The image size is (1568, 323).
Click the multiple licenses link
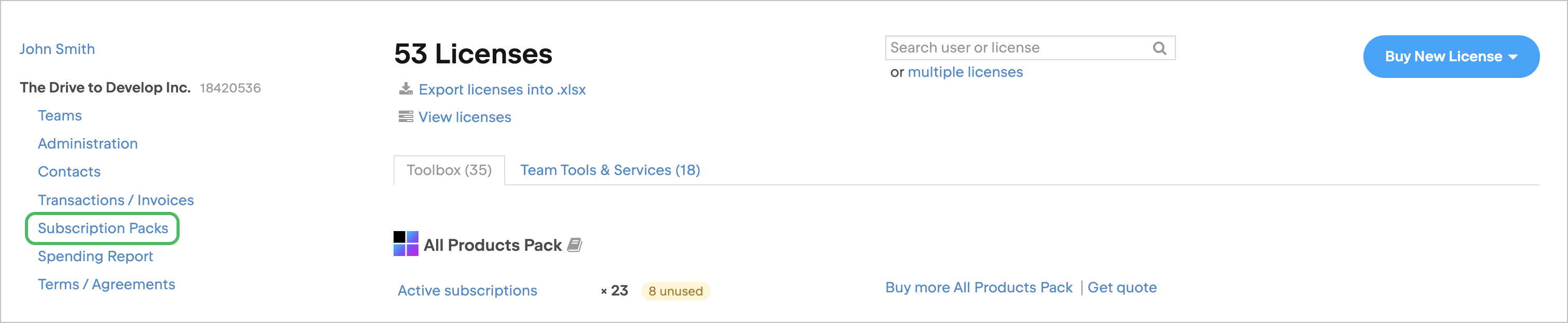click(965, 72)
